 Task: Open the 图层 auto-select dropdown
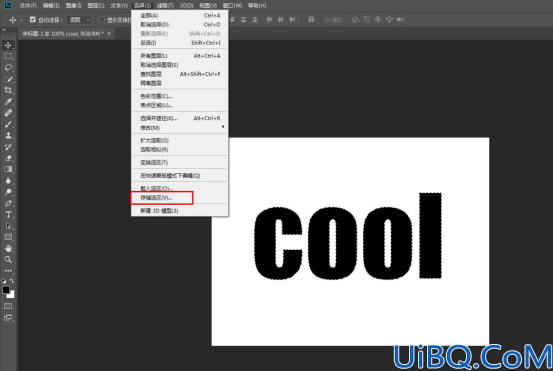point(79,20)
